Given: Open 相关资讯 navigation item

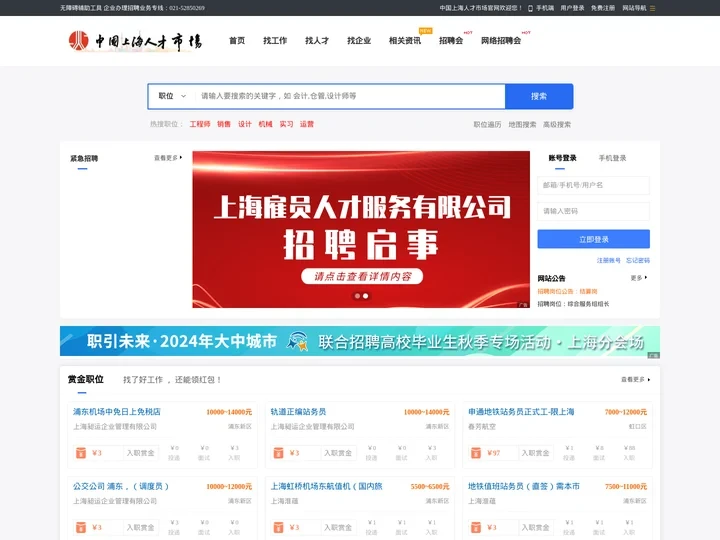Looking at the screenshot, I should coord(405,41).
